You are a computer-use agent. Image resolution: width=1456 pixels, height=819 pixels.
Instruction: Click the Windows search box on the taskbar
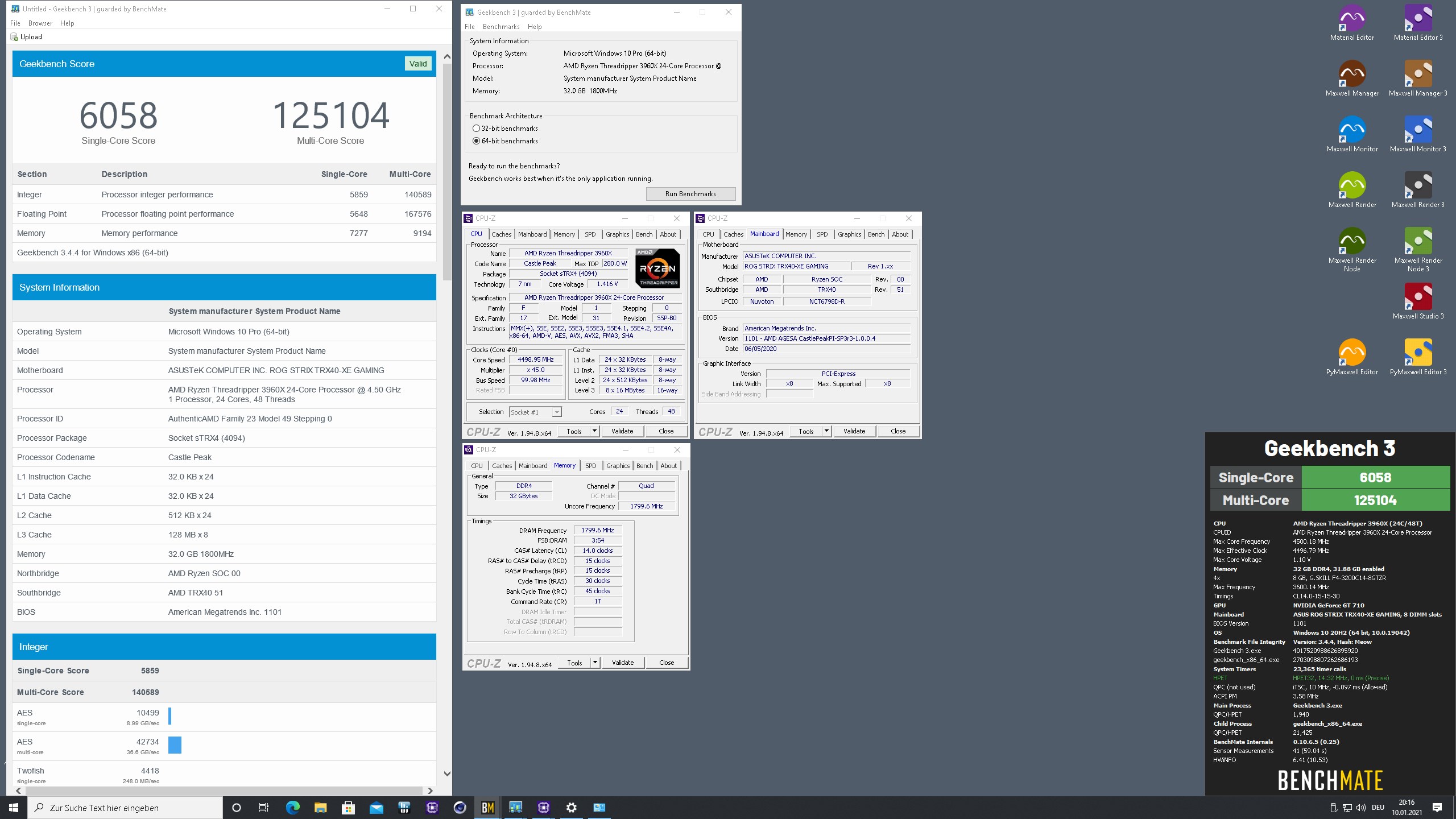click(125, 808)
